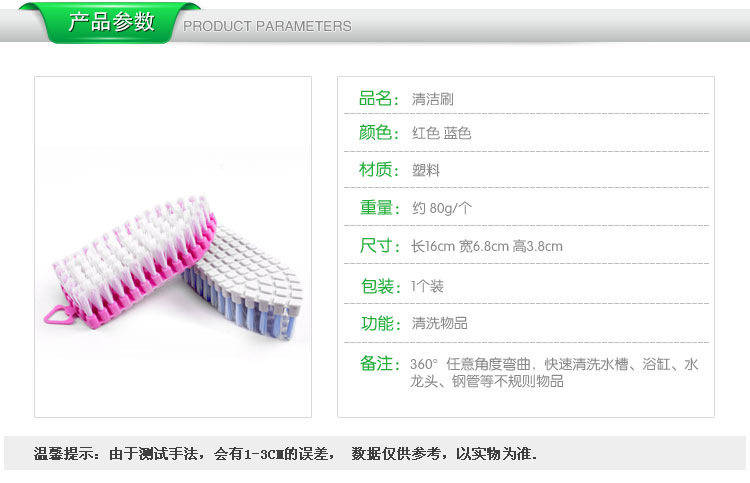
Task: Select the 塑料 material value
Action: tap(426, 170)
